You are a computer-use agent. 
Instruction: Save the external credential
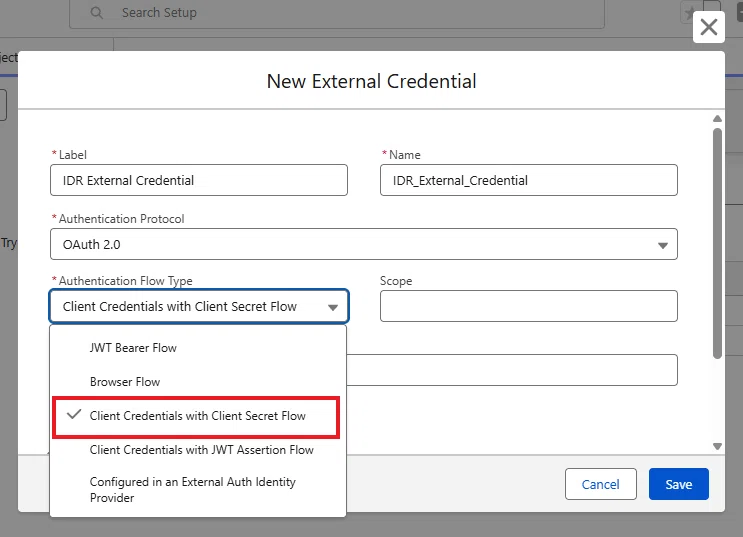coord(679,484)
